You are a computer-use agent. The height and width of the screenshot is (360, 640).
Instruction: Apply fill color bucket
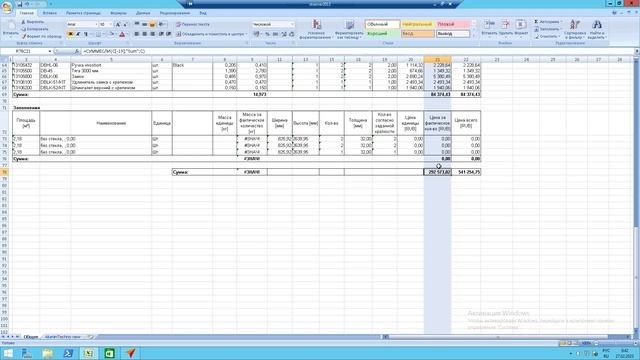coord(111,34)
